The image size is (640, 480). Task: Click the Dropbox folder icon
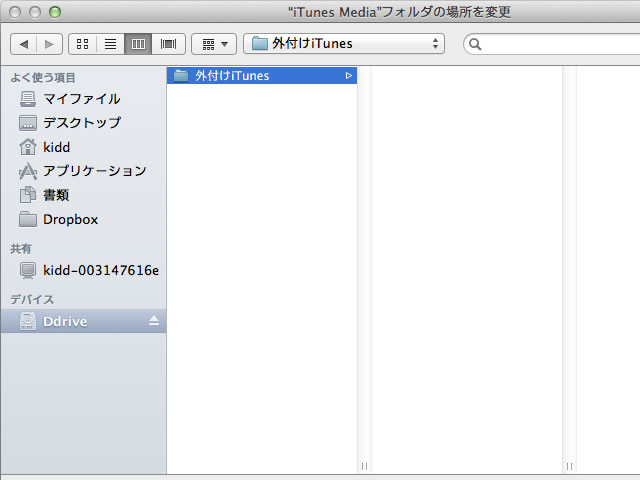click(28, 220)
